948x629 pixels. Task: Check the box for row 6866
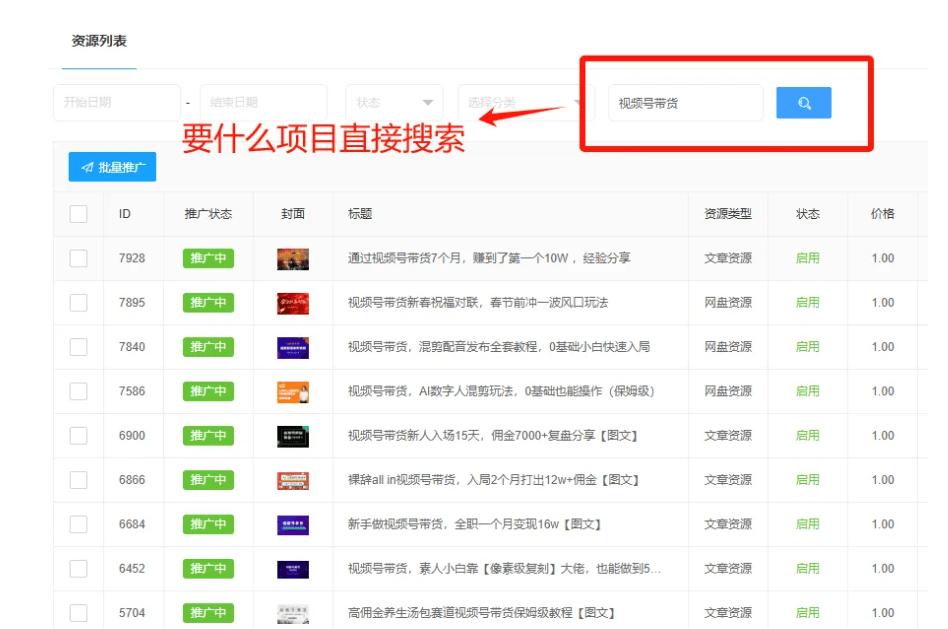coord(79,480)
